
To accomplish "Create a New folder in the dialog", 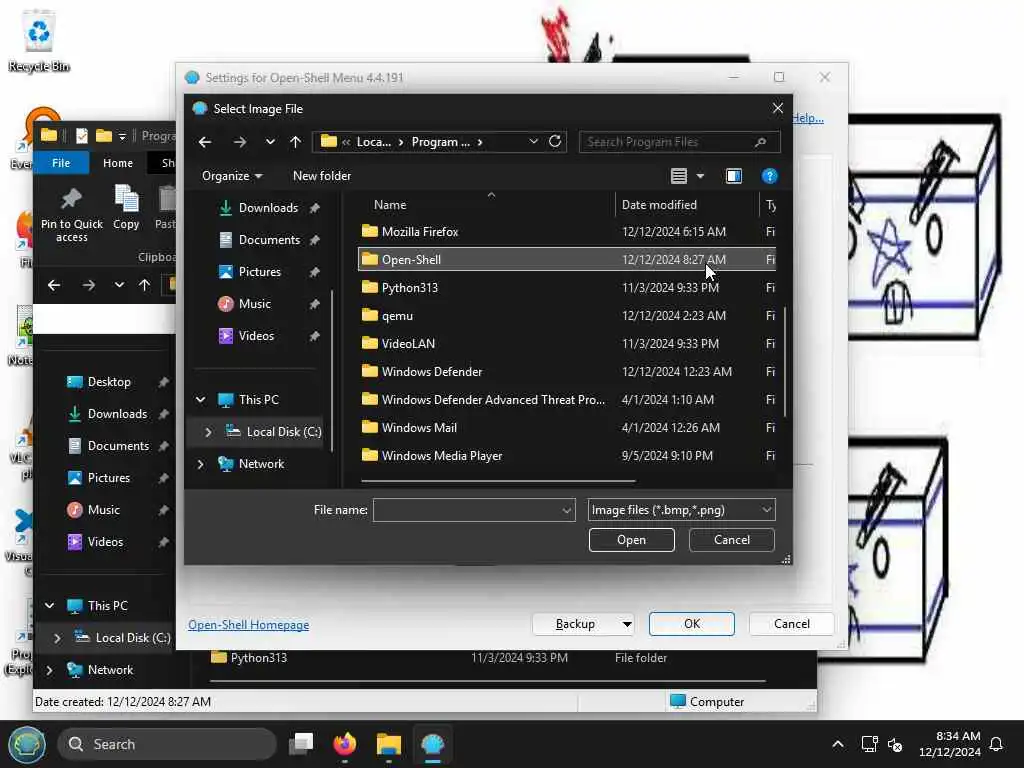I will (x=322, y=176).
